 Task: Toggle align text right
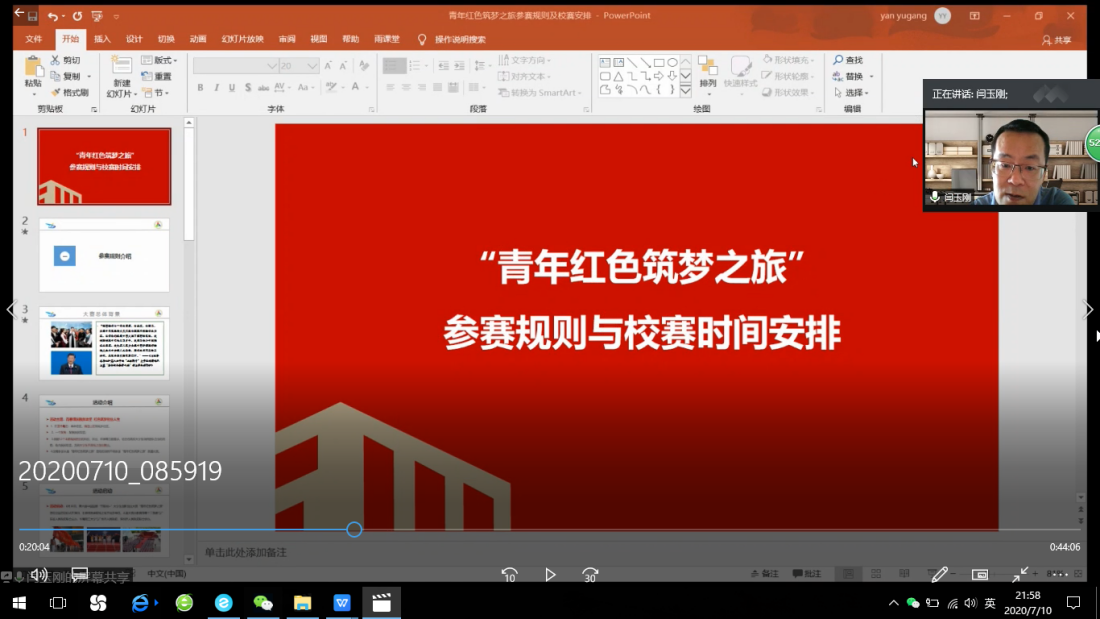coord(422,88)
